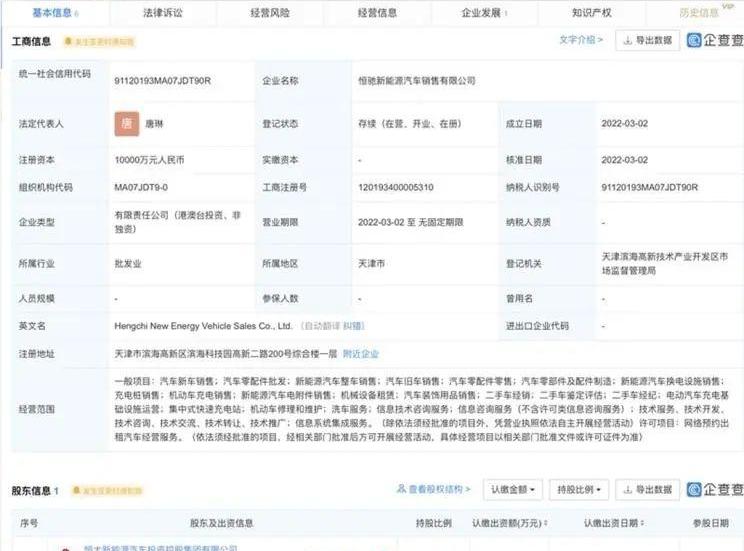Click the bell icon beside 股东信息

(x=76, y=490)
